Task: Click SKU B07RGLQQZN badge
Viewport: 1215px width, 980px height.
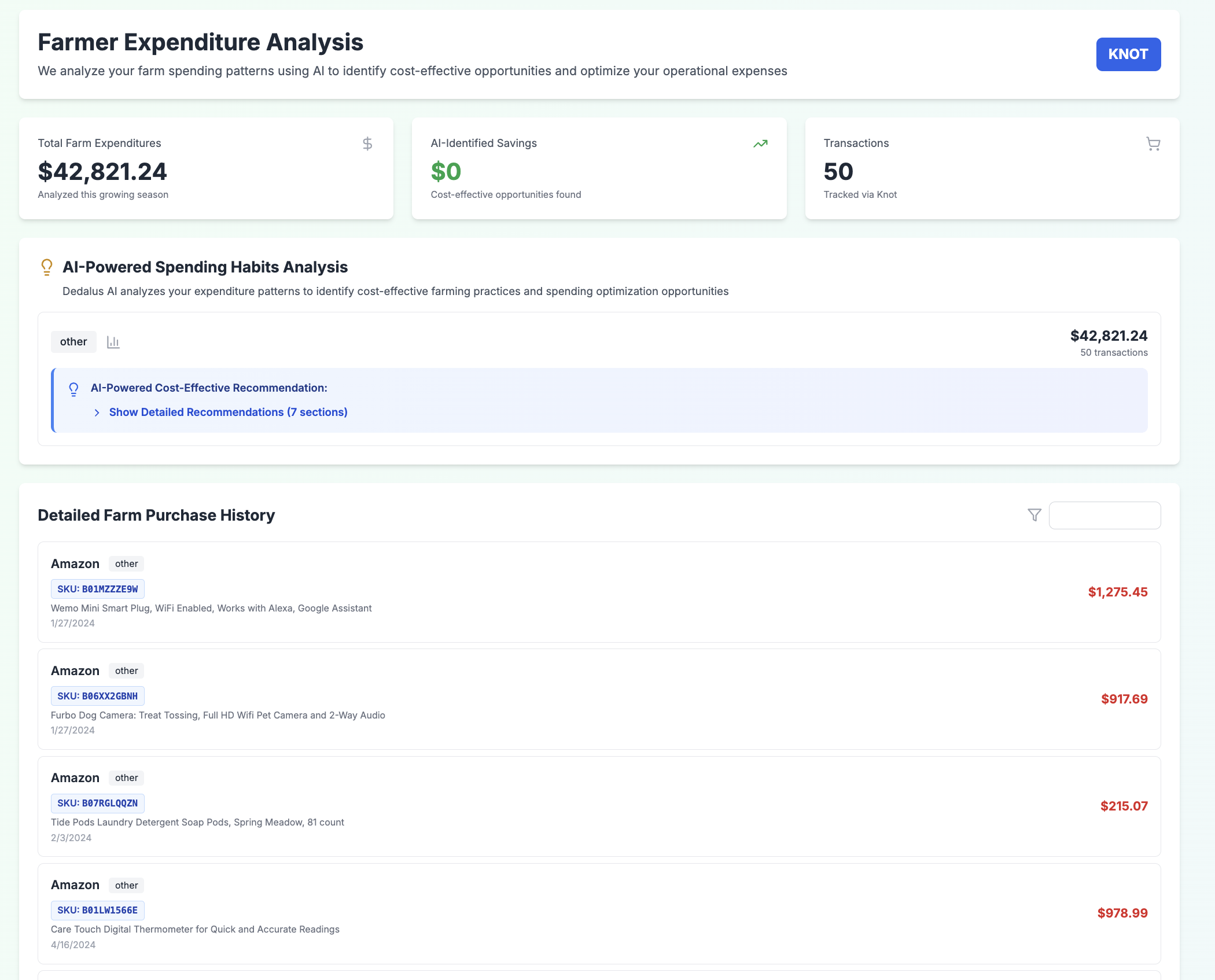Action: (x=97, y=803)
